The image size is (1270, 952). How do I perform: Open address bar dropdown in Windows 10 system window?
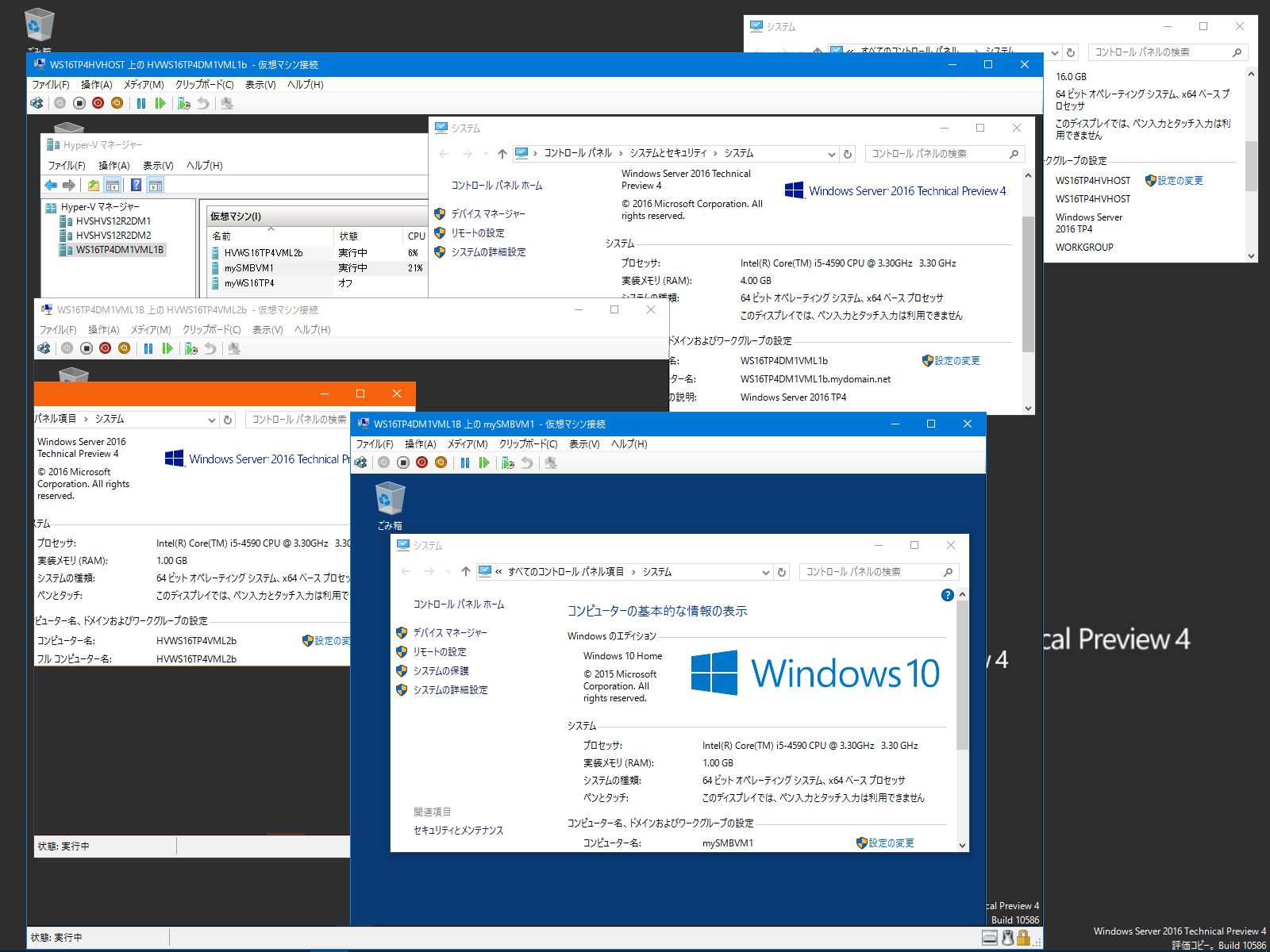[x=766, y=572]
